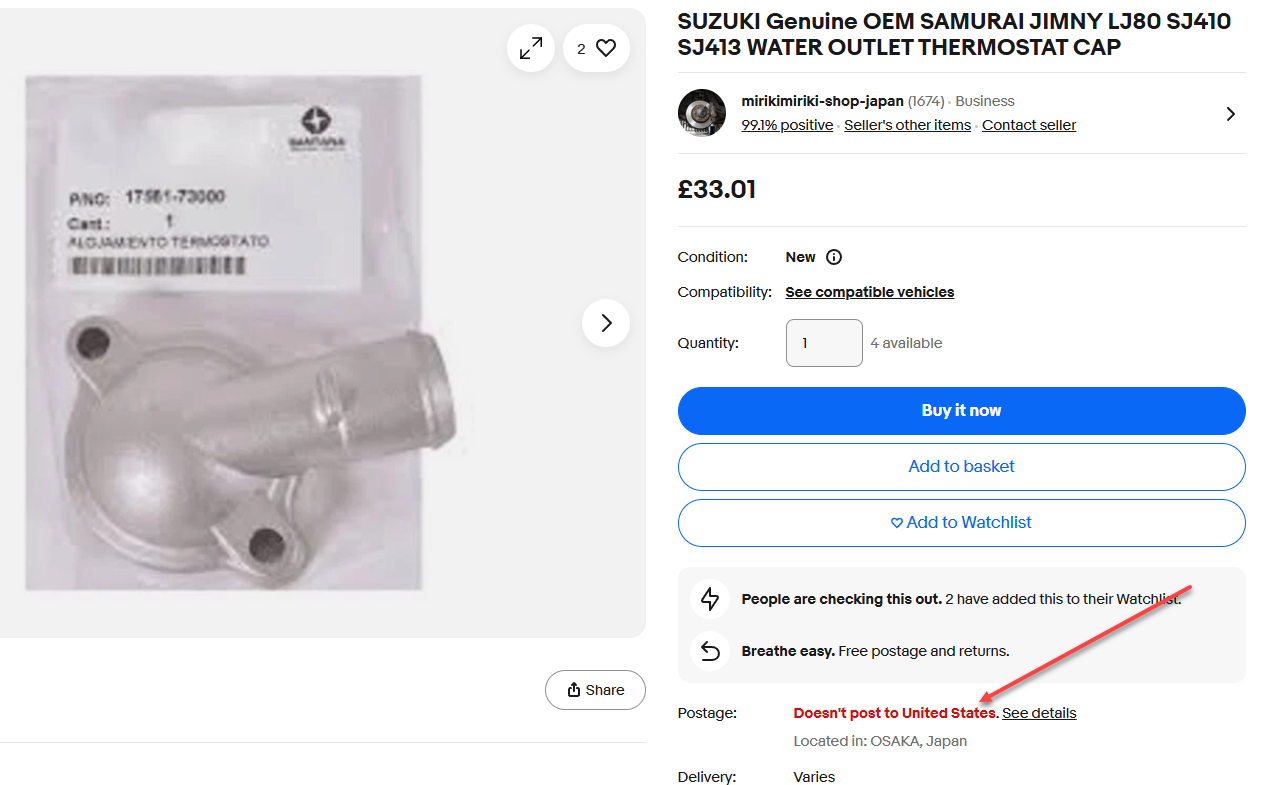Click the heart icon to favorite the item

tap(605, 48)
